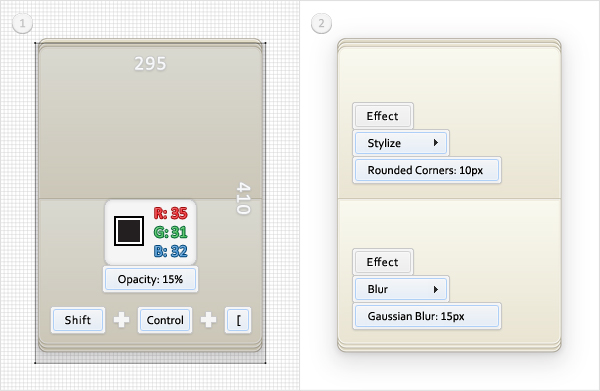
Task: Click the Blur submenu arrow
Action: pyautogui.click(x=435, y=289)
